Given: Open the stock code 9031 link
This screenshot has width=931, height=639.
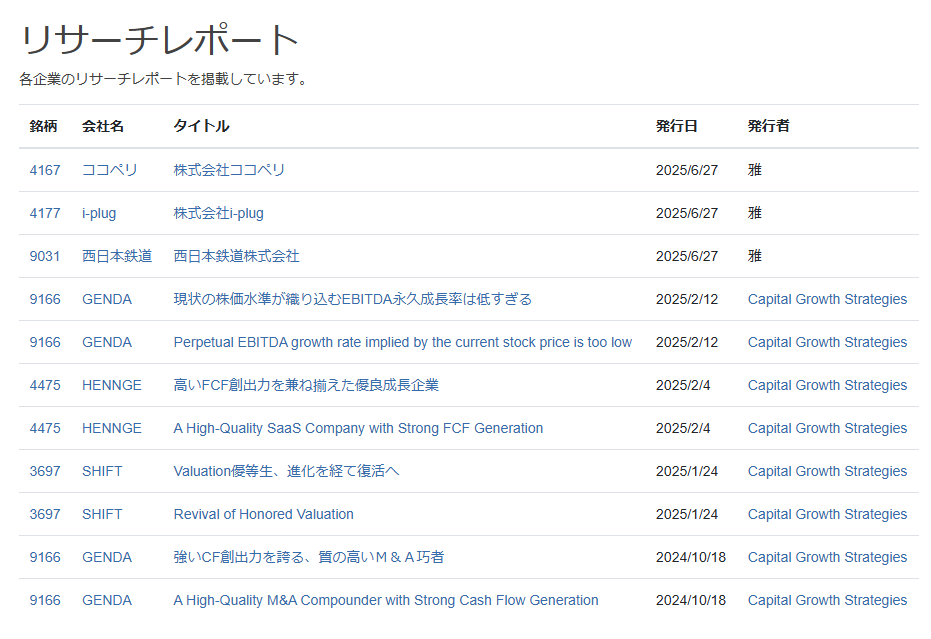Looking at the screenshot, I should pyautogui.click(x=41, y=256).
